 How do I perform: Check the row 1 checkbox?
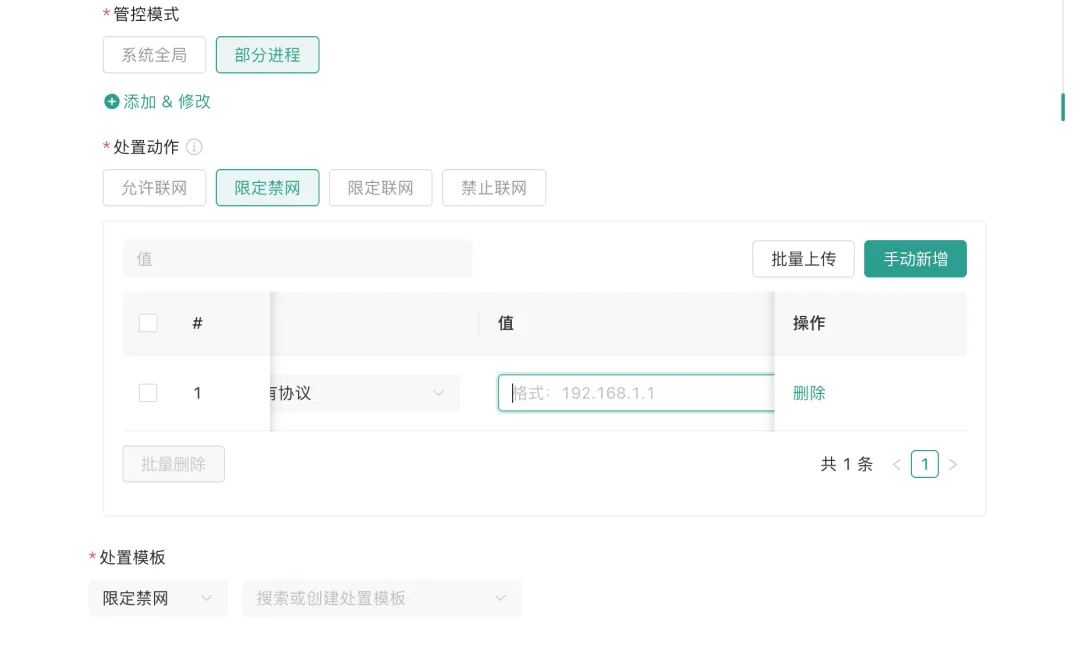tap(148, 393)
